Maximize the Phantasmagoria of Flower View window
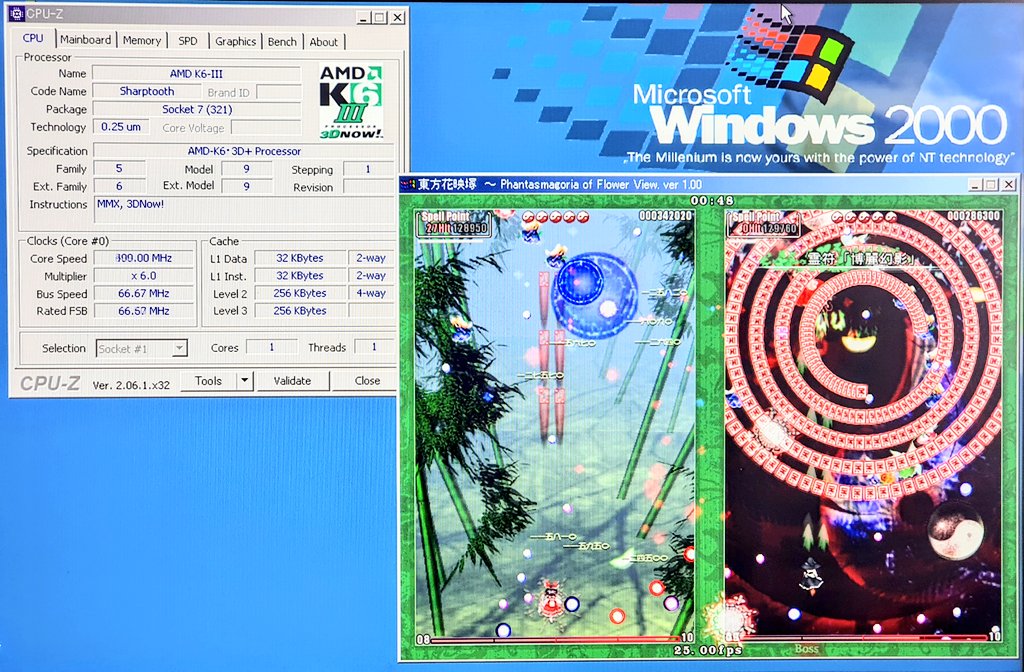 coord(991,185)
